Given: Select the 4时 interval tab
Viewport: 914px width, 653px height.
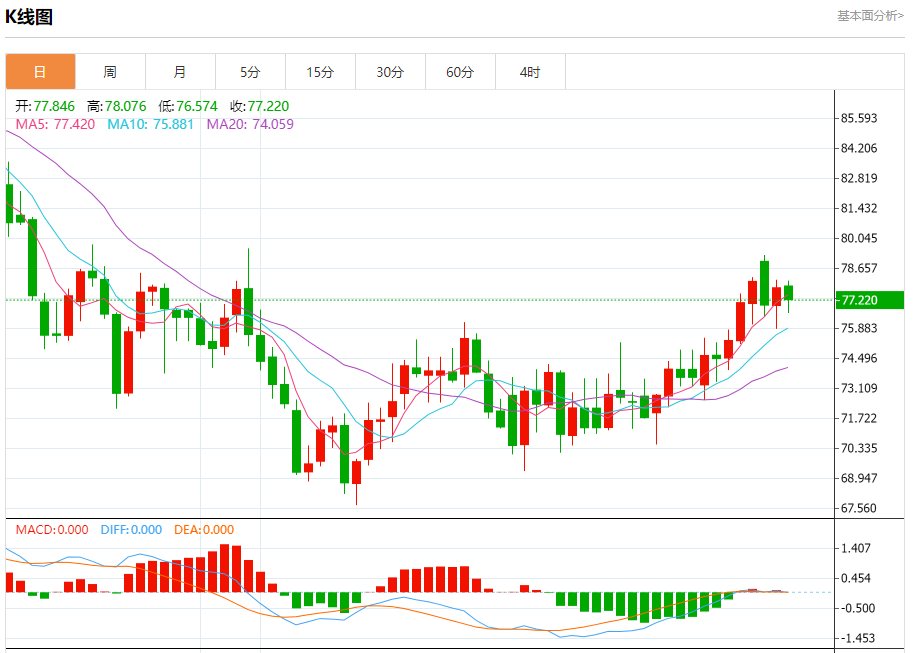Looking at the screenshot, I should 530,72.
